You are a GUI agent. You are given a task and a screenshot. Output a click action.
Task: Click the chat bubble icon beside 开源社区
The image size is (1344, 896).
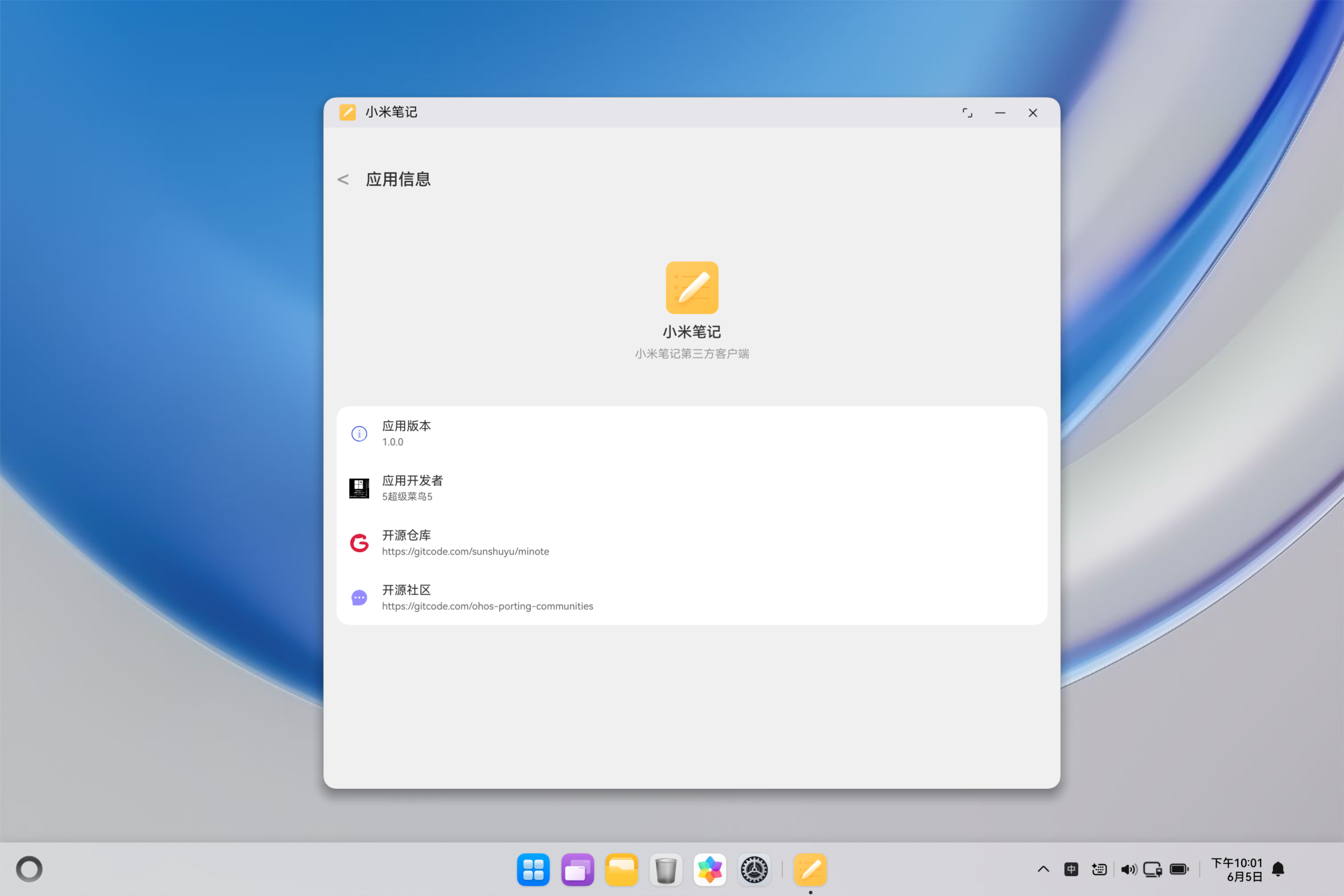click(359, 598)
